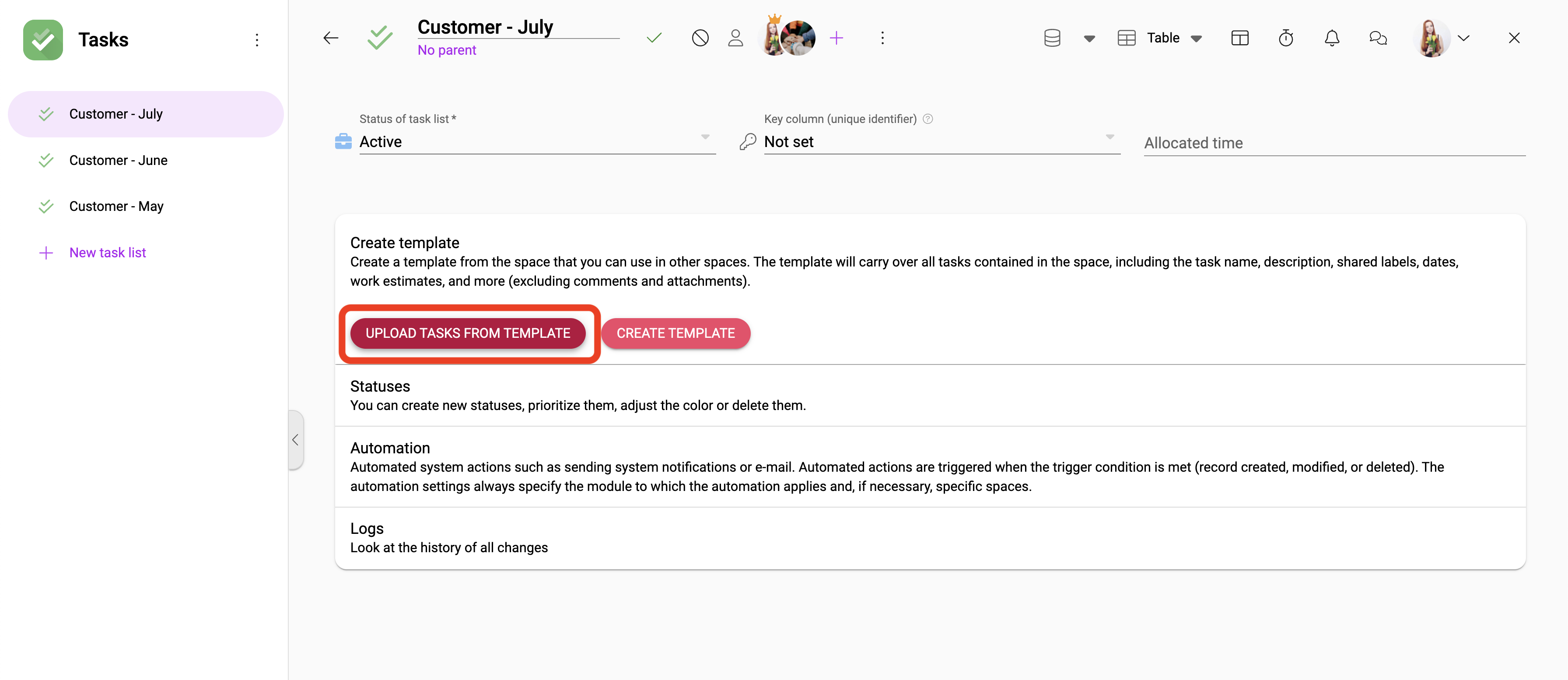1568x680 pixels.
Task: Click the double-check icon beside Customer - June
Action: coord(45,160)
